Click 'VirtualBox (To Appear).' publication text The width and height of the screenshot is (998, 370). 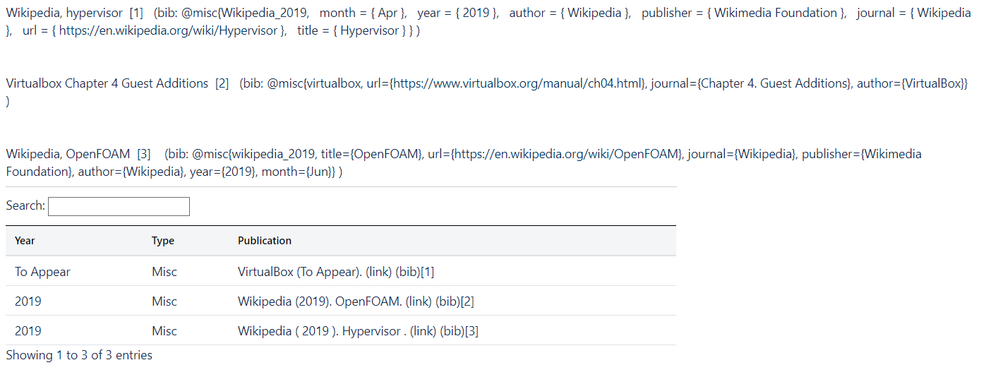pos(300,272)
